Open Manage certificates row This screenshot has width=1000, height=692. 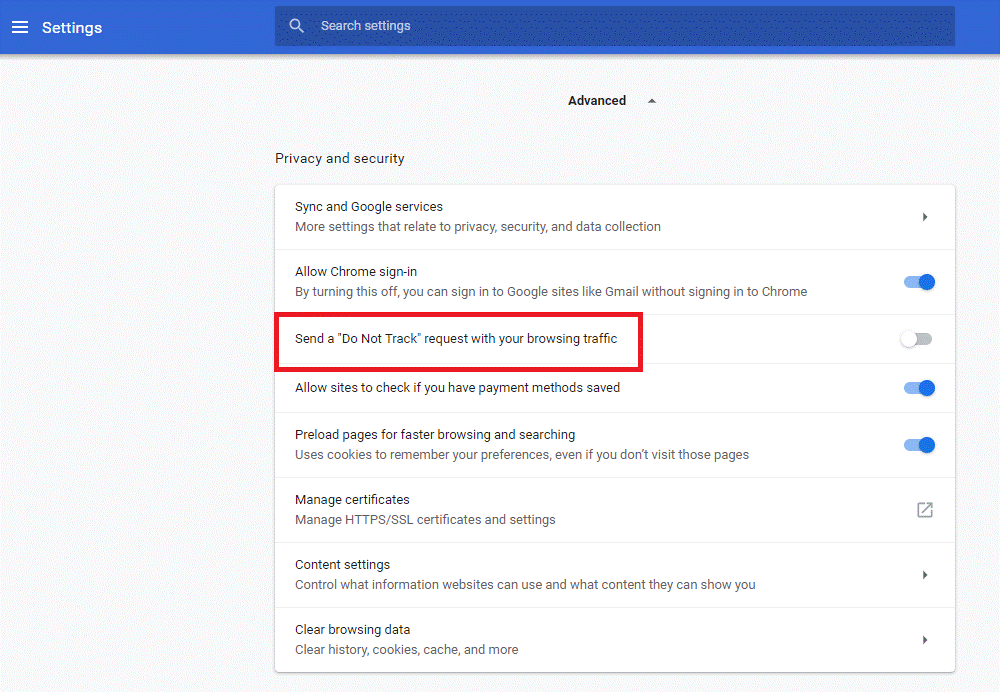[x=615, y=510]
